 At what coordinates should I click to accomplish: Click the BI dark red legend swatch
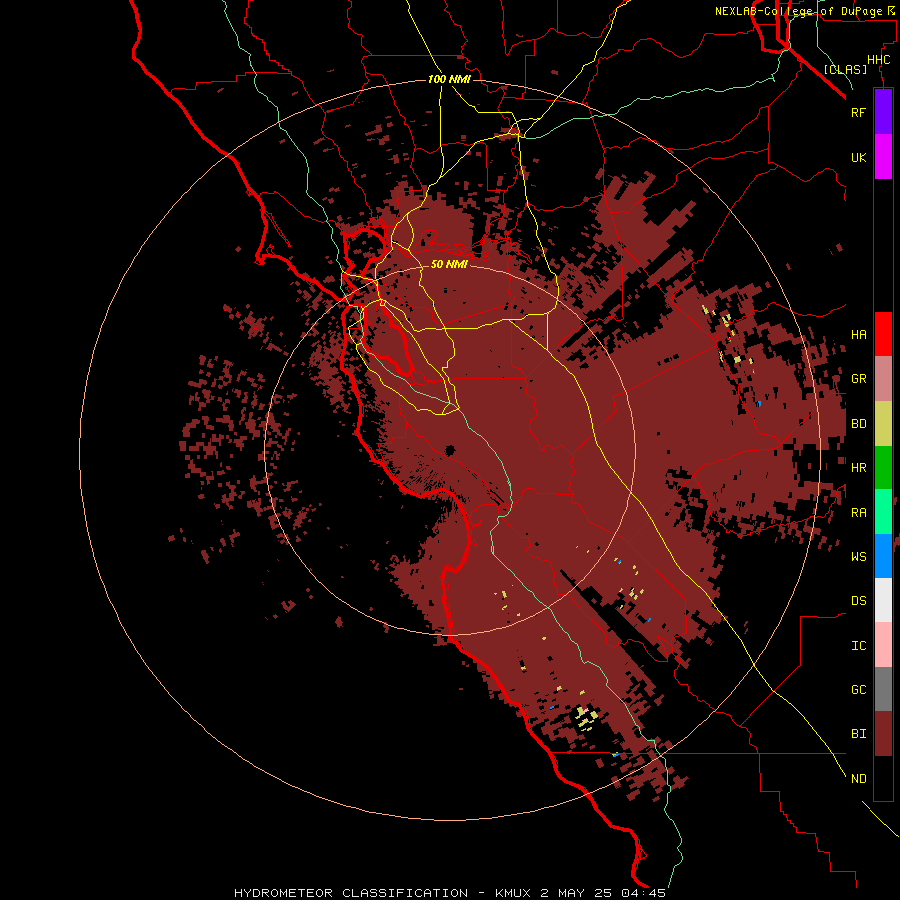pos(883,734)
